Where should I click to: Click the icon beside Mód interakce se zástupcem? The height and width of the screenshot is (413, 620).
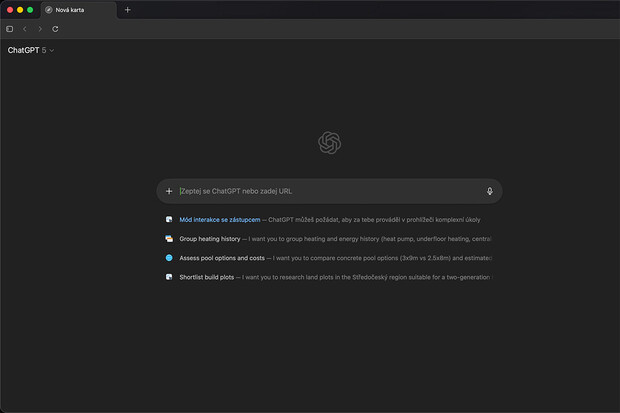169,219
